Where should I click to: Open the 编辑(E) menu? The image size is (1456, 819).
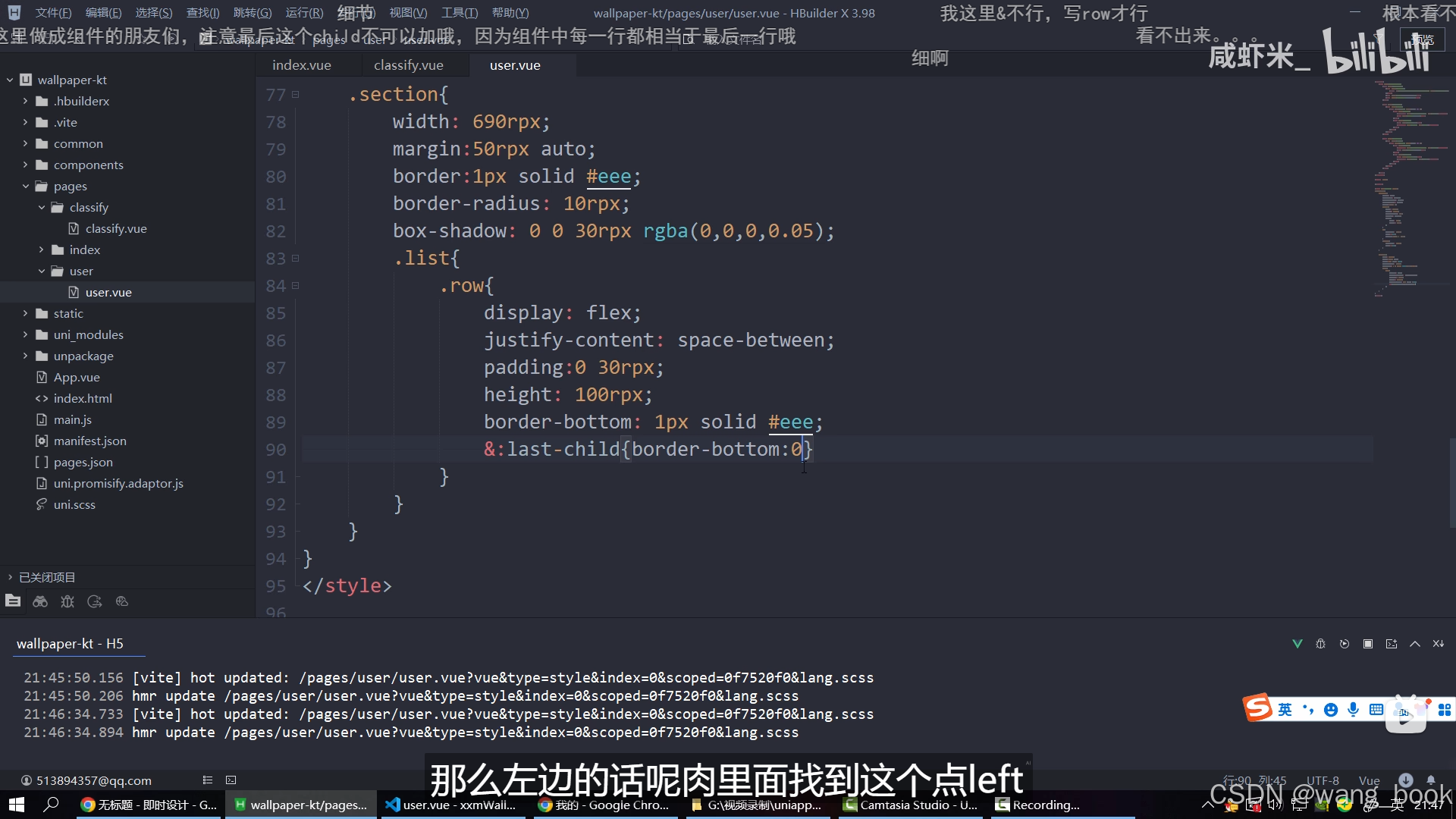click(x=103, y=13)
